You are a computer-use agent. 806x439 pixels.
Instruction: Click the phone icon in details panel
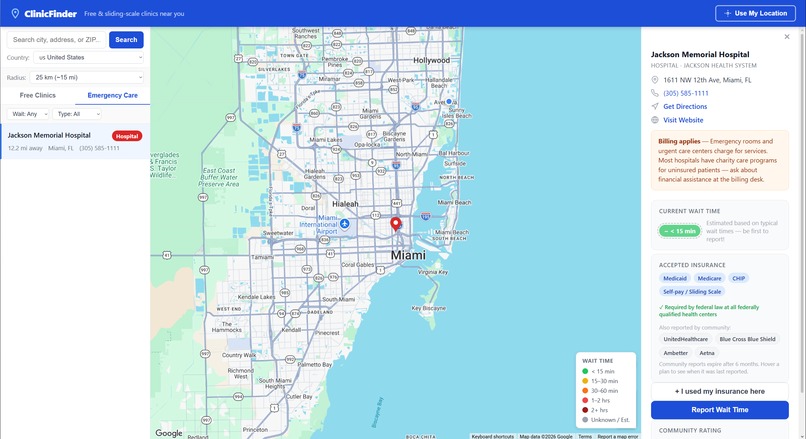(655, 93)
